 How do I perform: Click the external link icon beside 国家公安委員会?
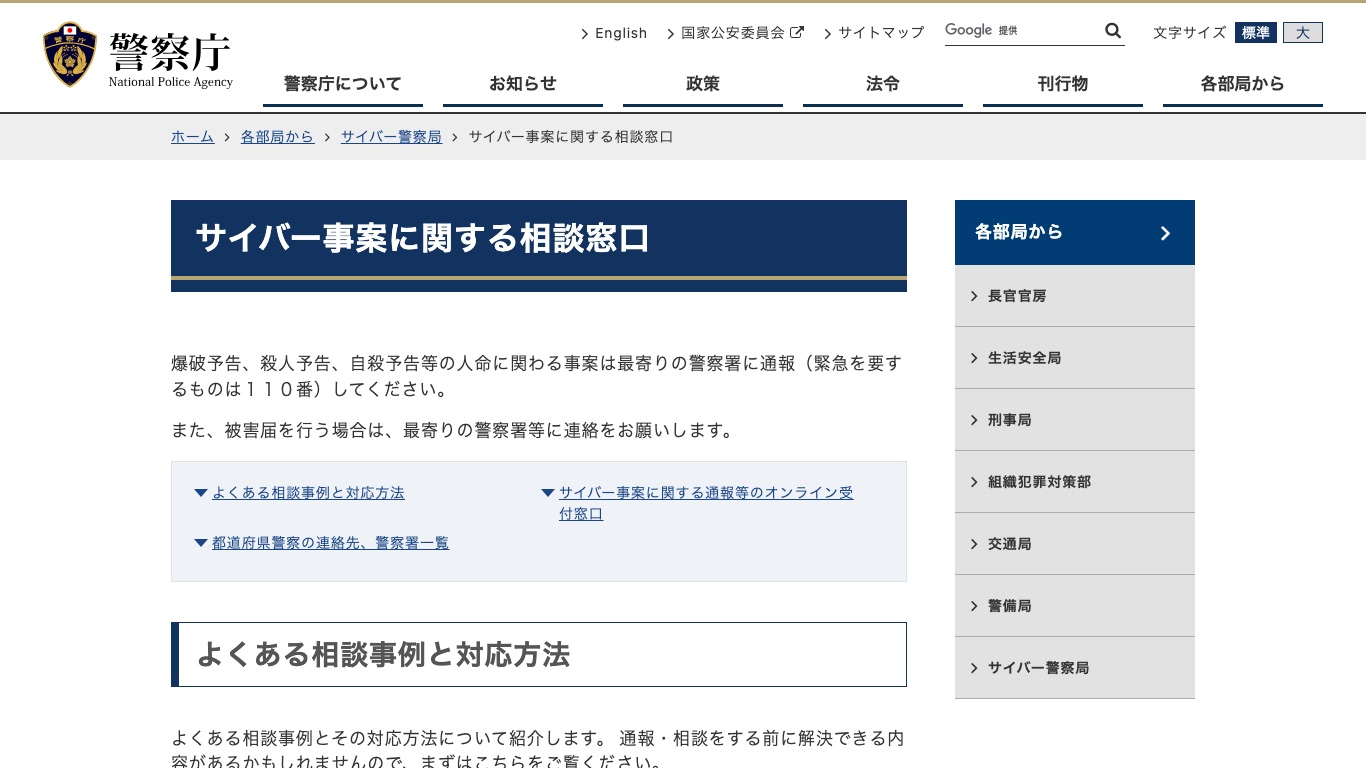coord(797,32)
